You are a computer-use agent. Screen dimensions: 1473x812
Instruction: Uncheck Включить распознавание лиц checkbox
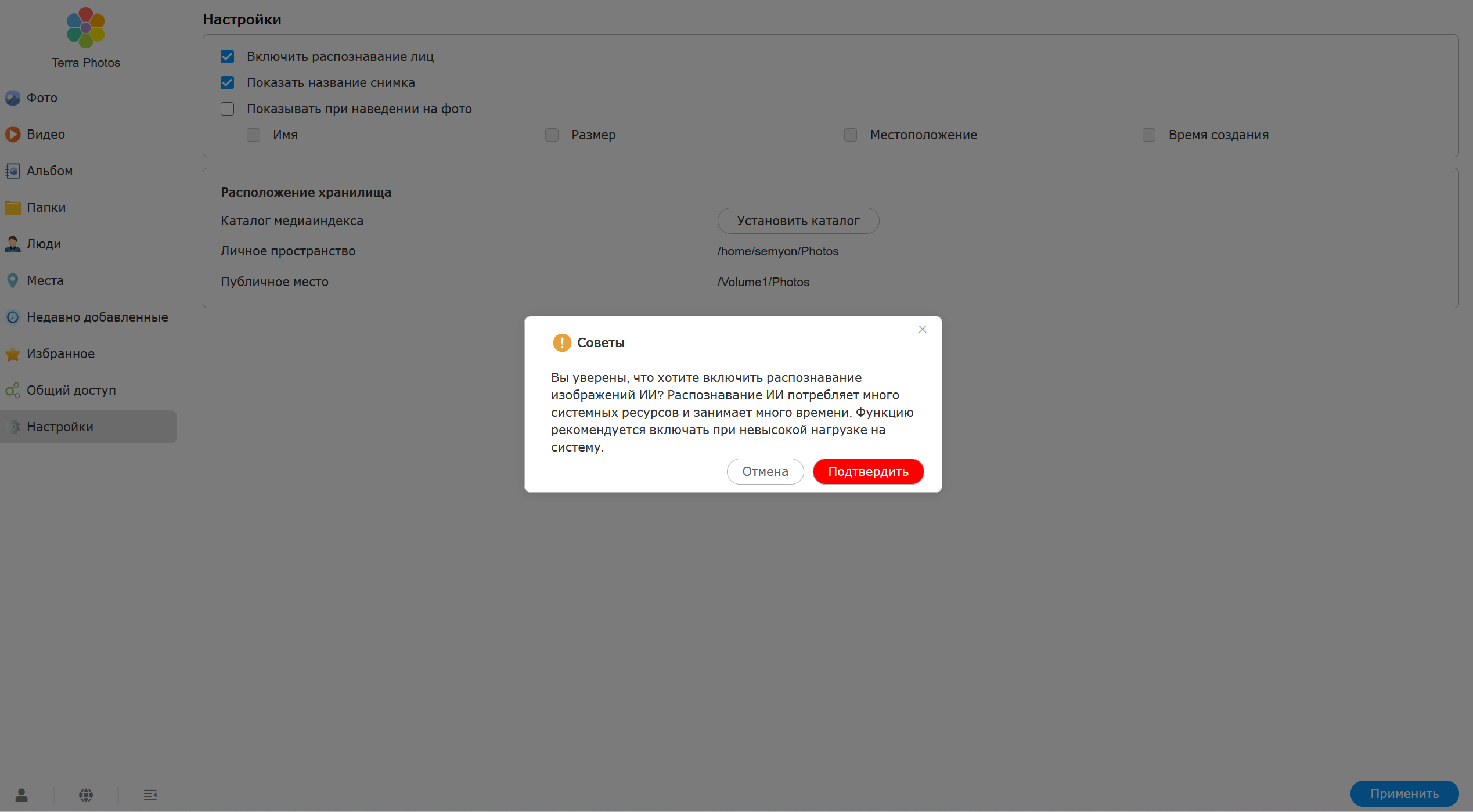coord(228,56)
